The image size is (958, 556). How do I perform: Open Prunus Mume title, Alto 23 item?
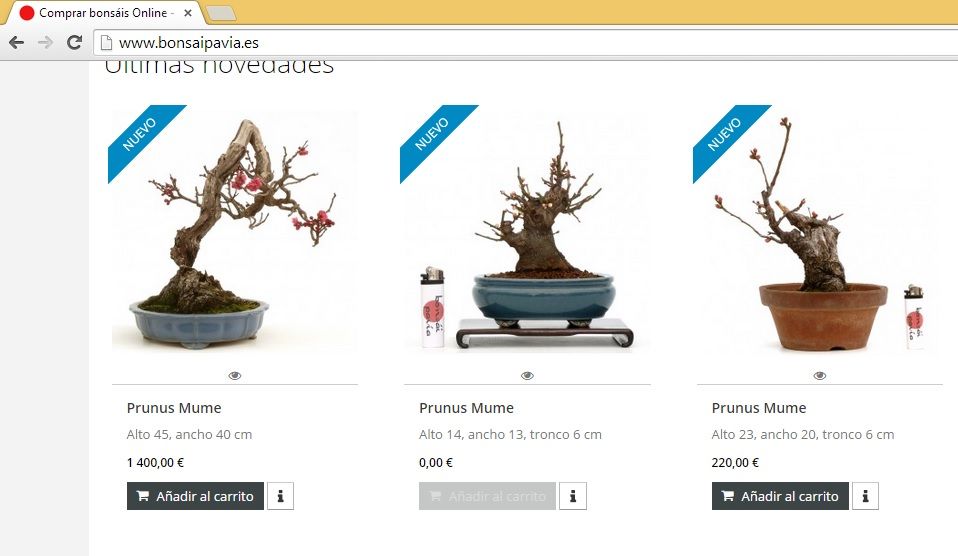(759, 408)
